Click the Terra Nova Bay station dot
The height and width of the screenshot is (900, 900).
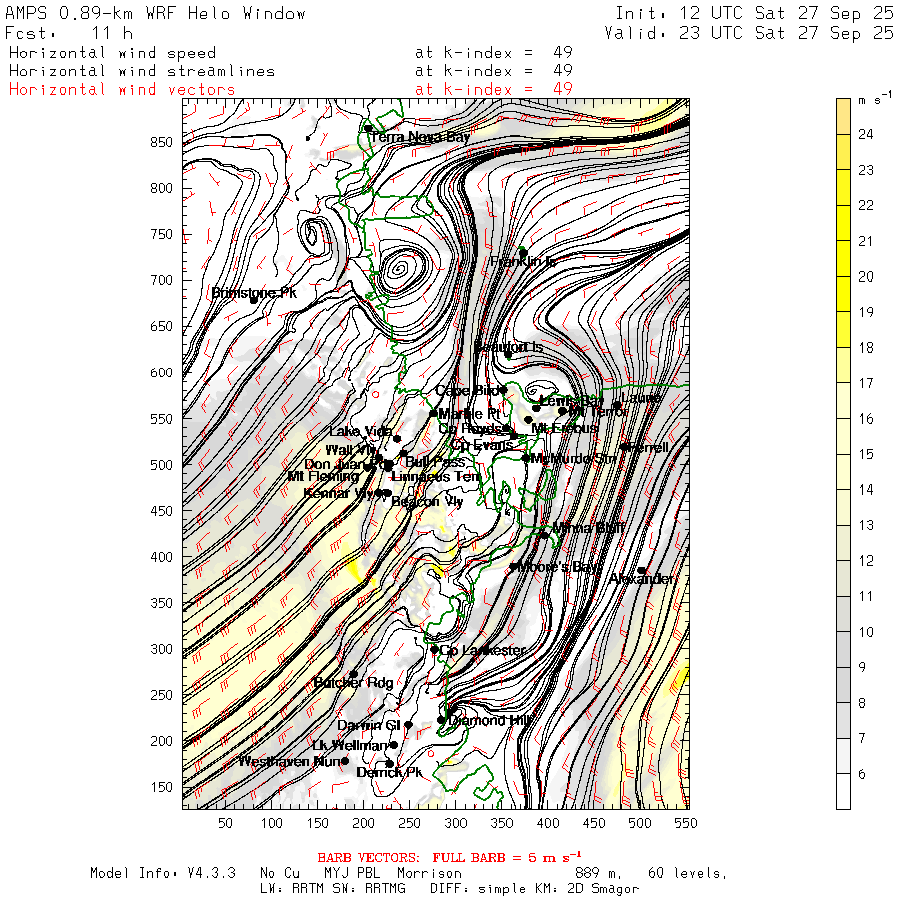pyautogui.click(x=368, y=128)
